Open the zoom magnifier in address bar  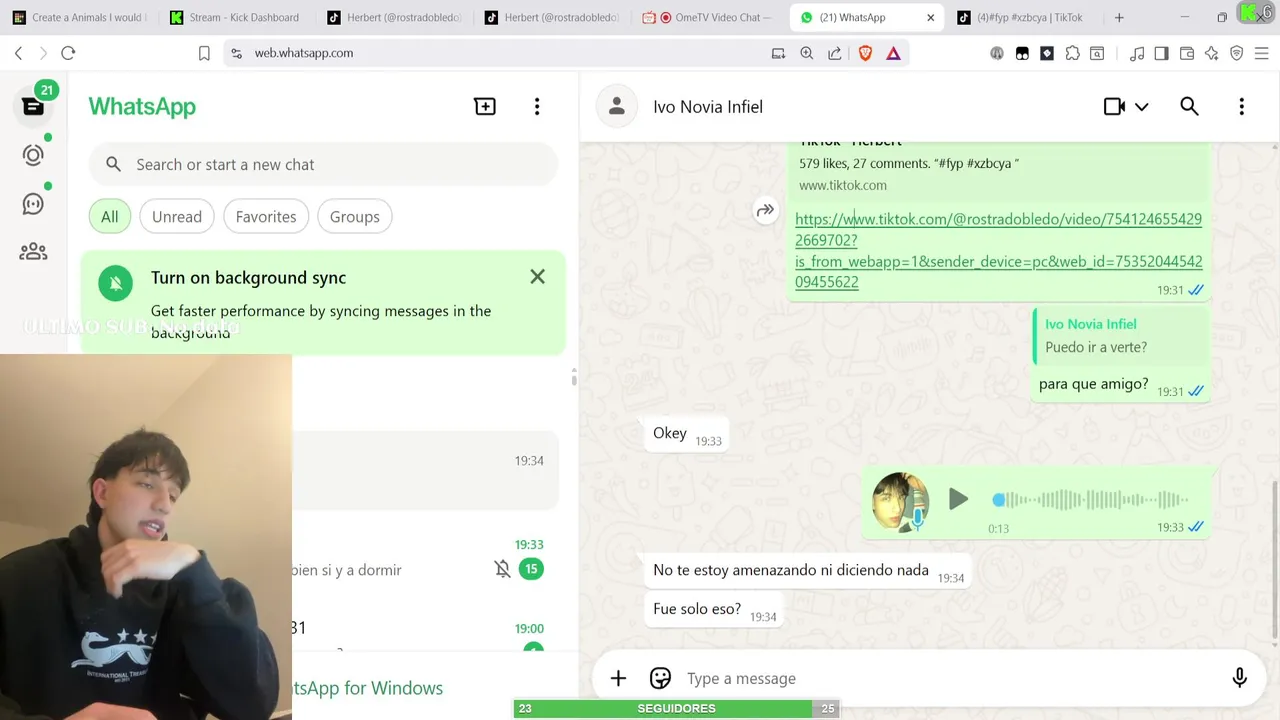[x=806, y=53]
